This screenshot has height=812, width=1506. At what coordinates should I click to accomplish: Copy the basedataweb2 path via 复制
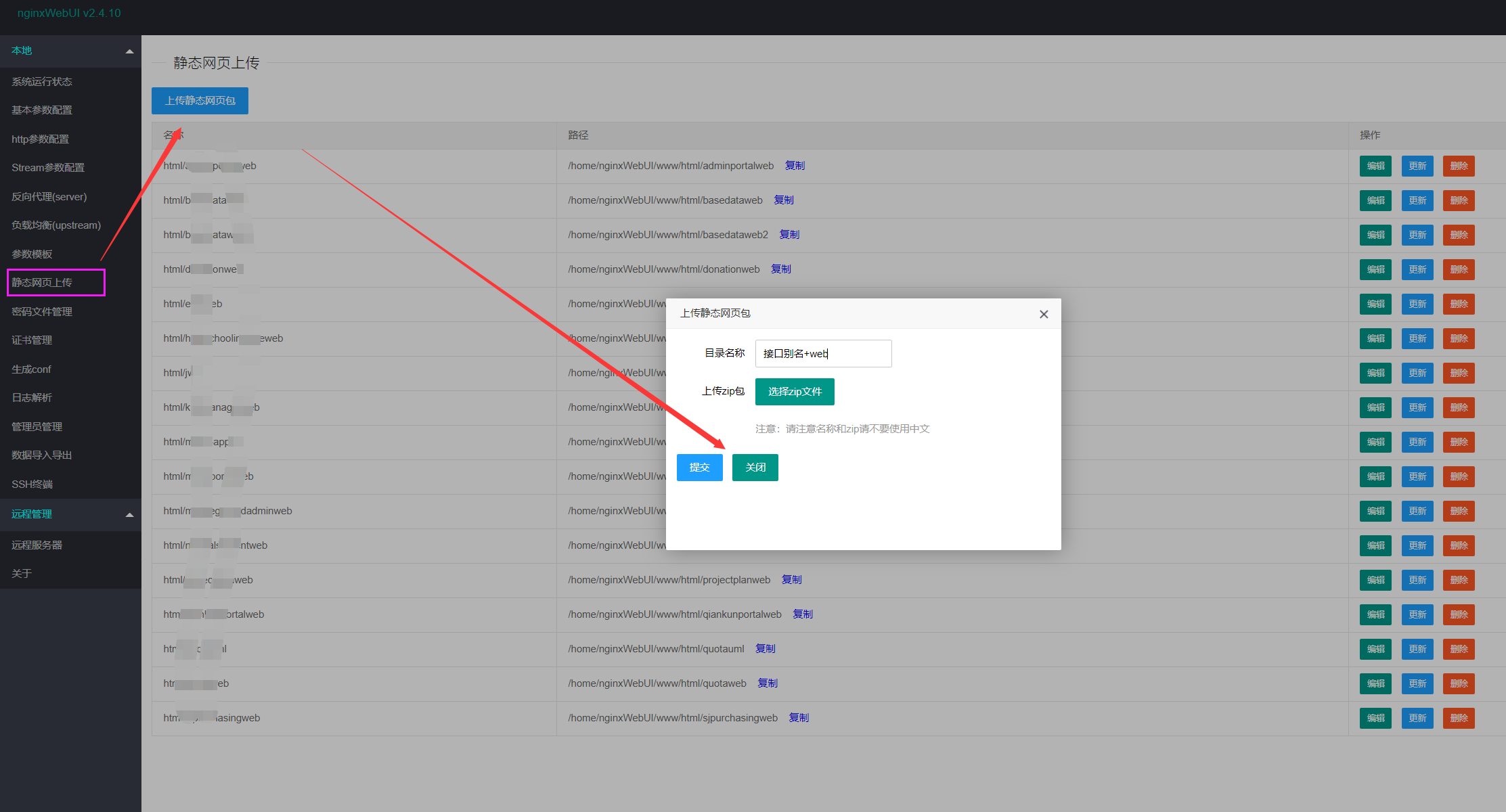point(789,235)
